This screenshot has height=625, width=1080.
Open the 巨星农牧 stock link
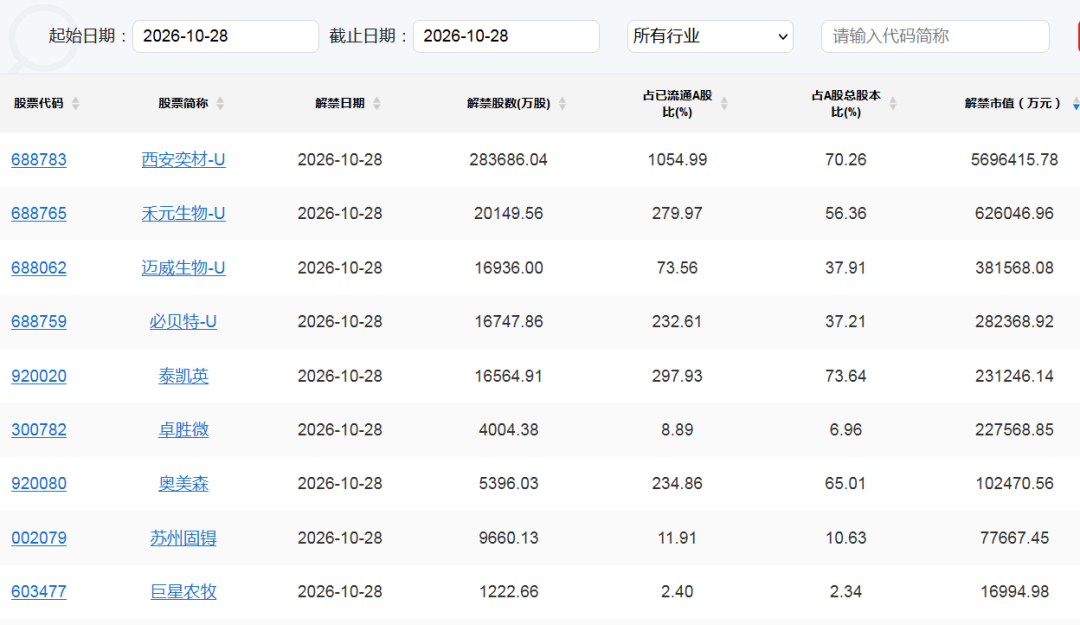(183, 592)
